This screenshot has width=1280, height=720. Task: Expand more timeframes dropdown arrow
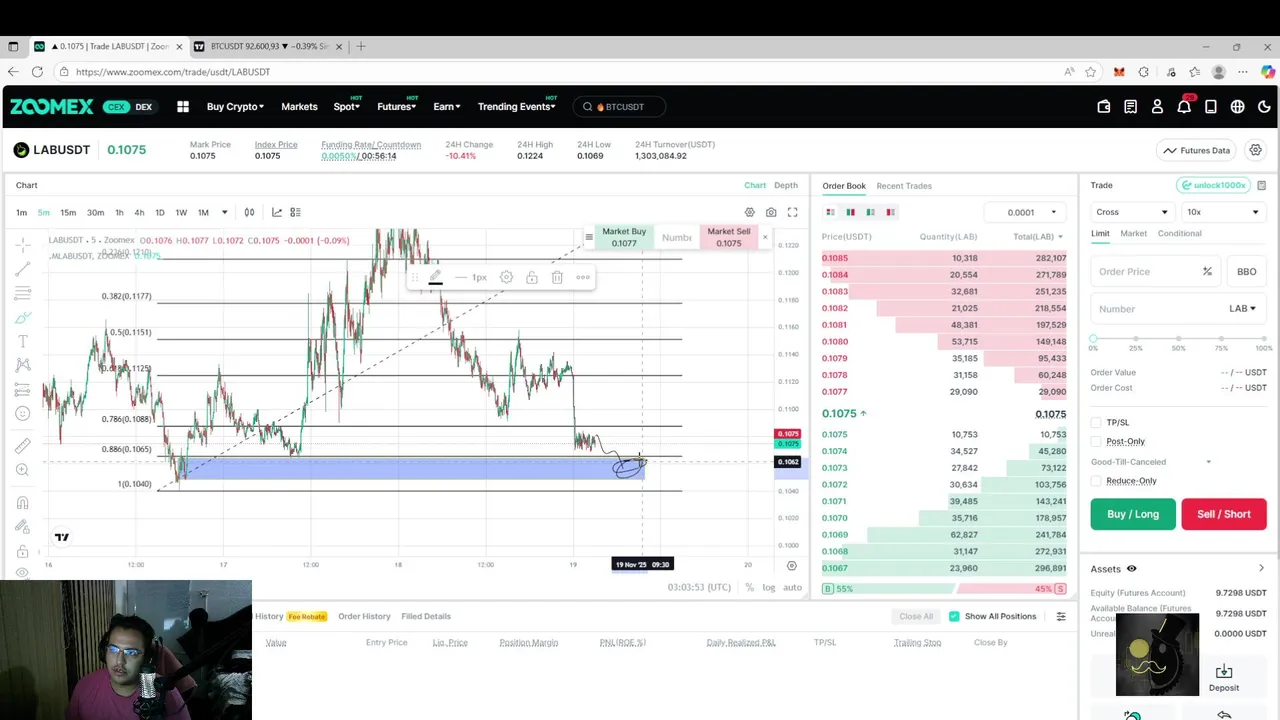224,212
